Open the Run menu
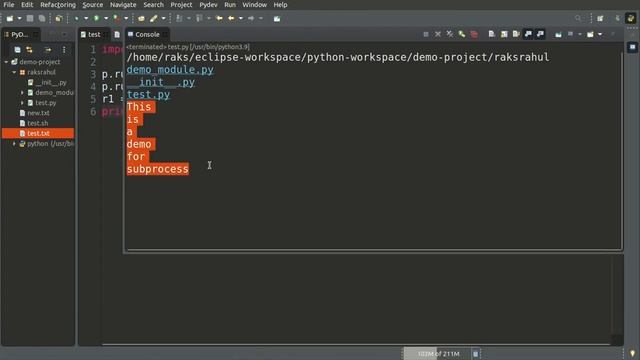This screenshot has width=640, height=360. tap(230, 5)
